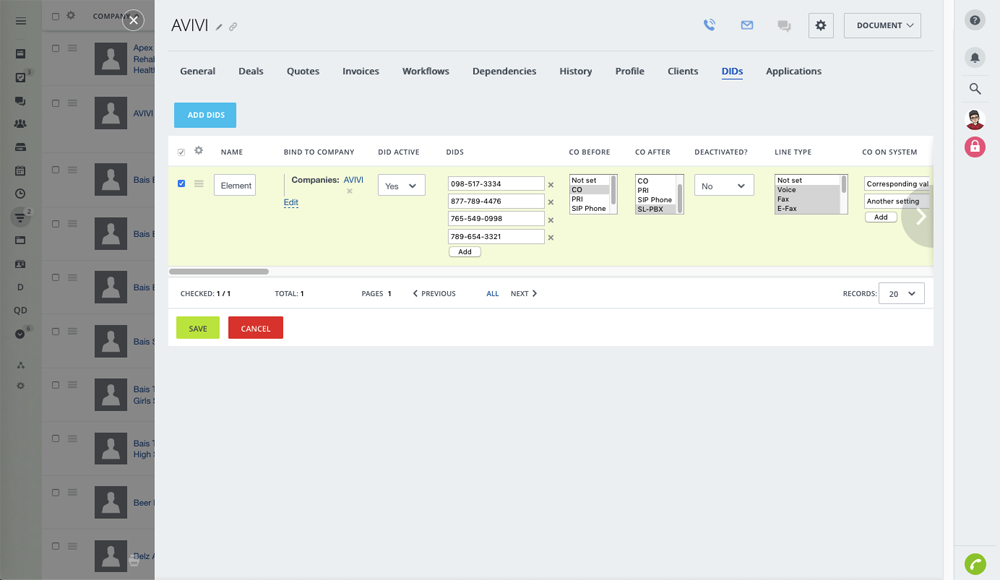
Task: Open the settings gear button beside Document
Action: pos(821,26)
